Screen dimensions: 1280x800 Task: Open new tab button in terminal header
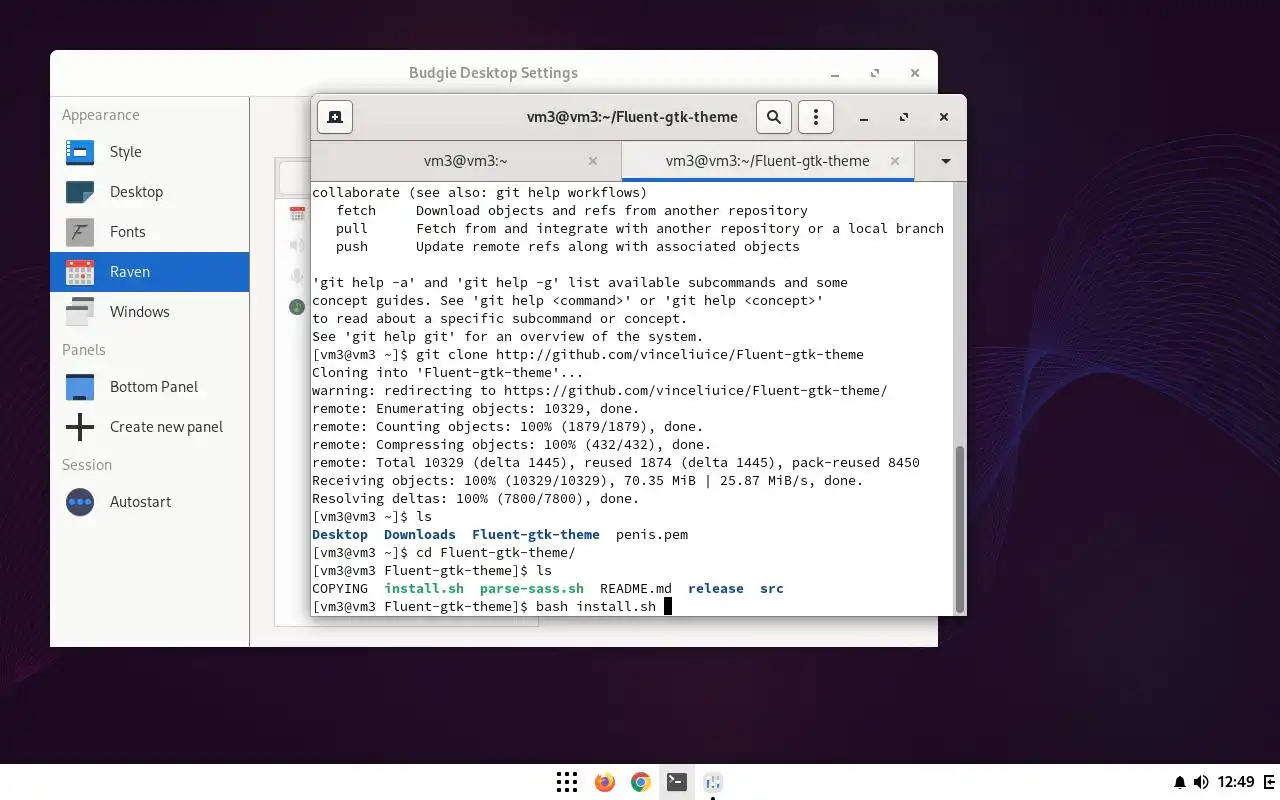tap(335, 117)
